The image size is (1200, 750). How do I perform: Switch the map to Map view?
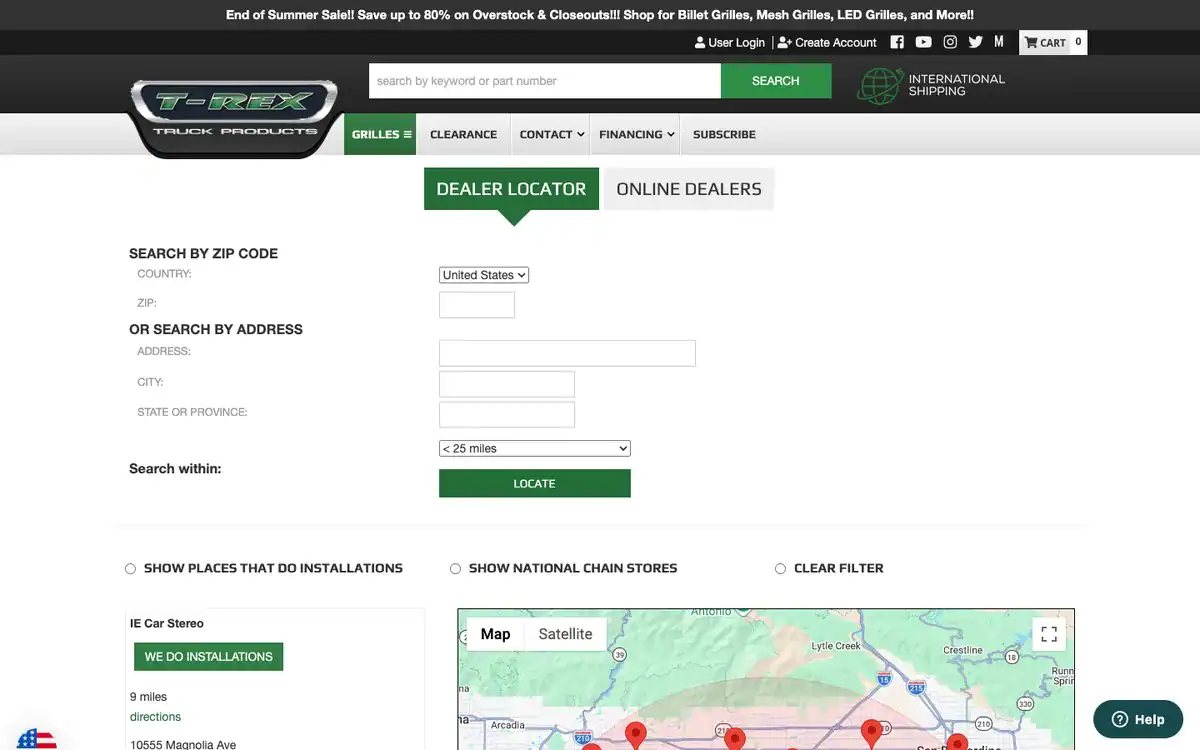[495, 634]
